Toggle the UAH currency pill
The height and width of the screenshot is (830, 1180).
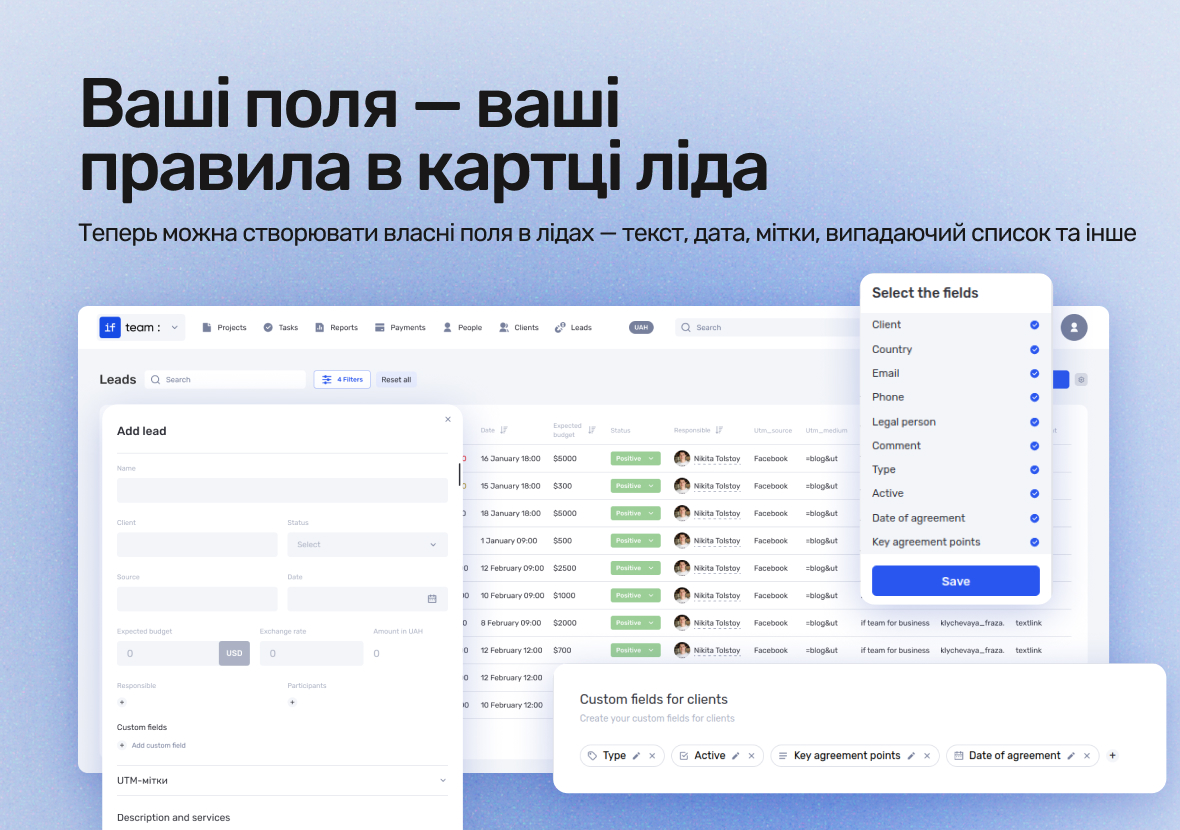click(x=641, y=327)
